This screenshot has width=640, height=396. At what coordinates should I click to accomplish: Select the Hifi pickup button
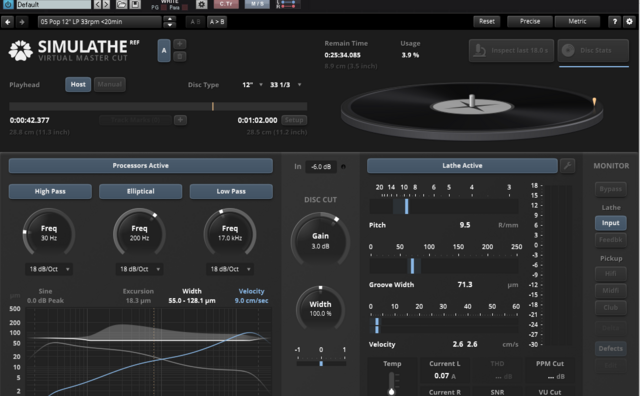tap(611, 274)
